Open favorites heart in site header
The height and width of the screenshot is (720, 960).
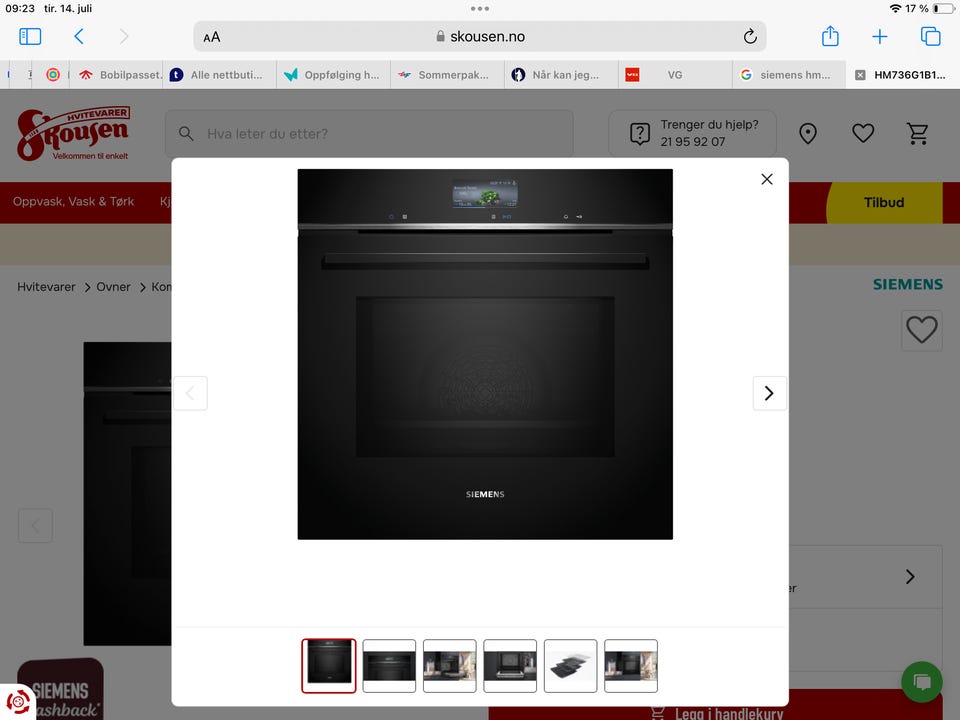pyautogui.click(x=863, y=133)
